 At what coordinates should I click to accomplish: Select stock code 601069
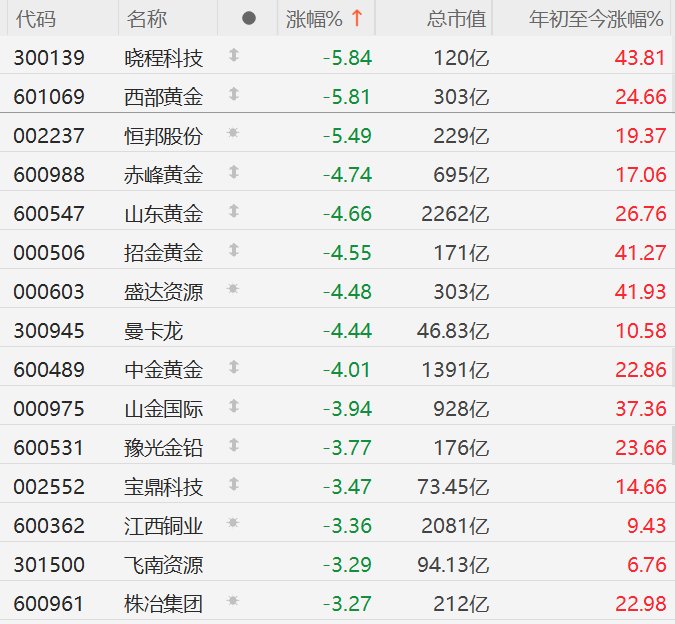[x=49, y=97]
